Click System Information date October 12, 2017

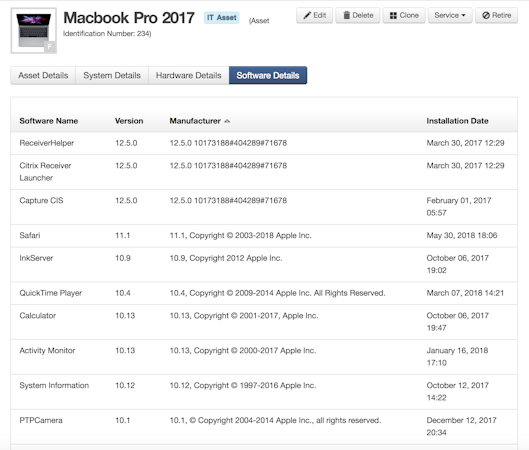457,391
